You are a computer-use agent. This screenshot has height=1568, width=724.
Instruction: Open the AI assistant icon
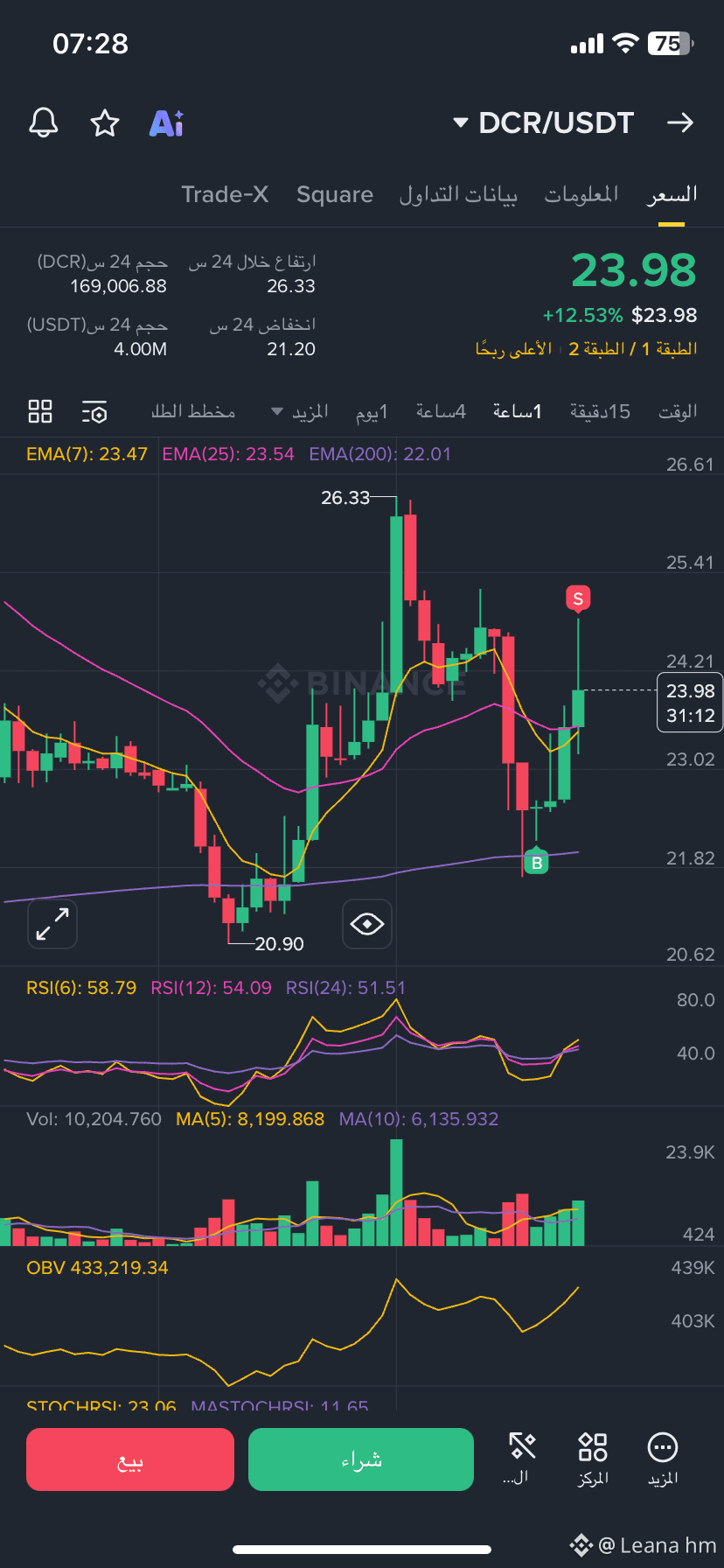point(166,123)
